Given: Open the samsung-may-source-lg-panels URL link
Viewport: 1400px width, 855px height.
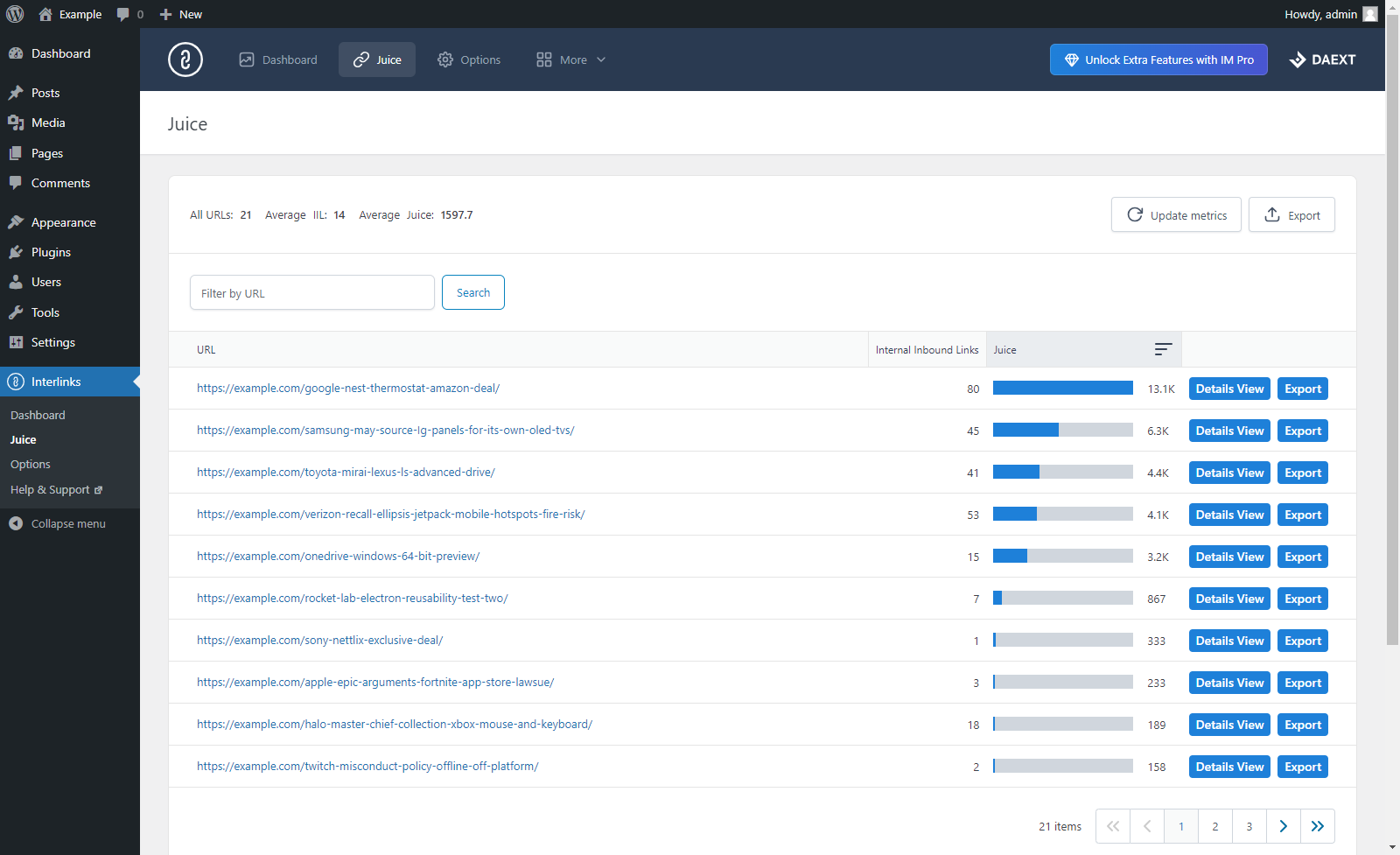Looking at the screenshot, I should click(x=386, y=430).
